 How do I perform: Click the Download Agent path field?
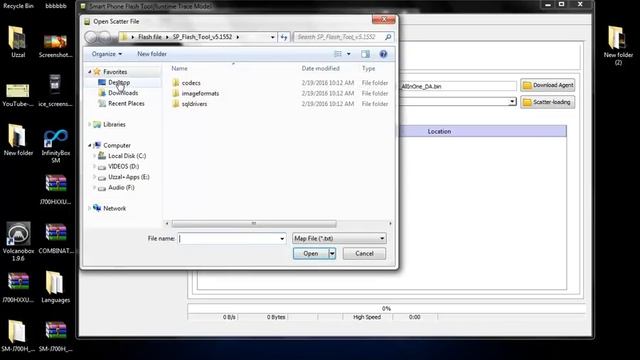point(458,87)
